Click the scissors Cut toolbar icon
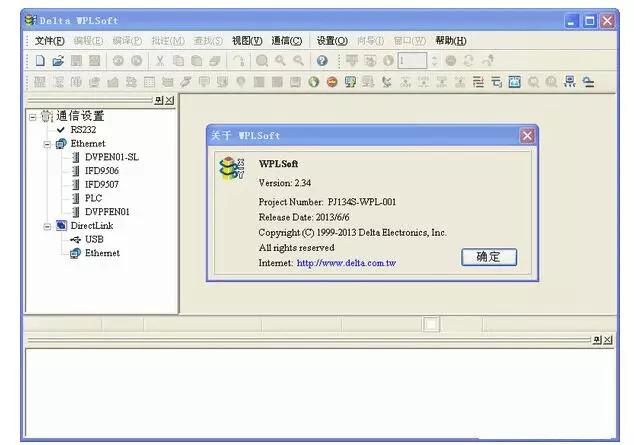 [160, 61]
